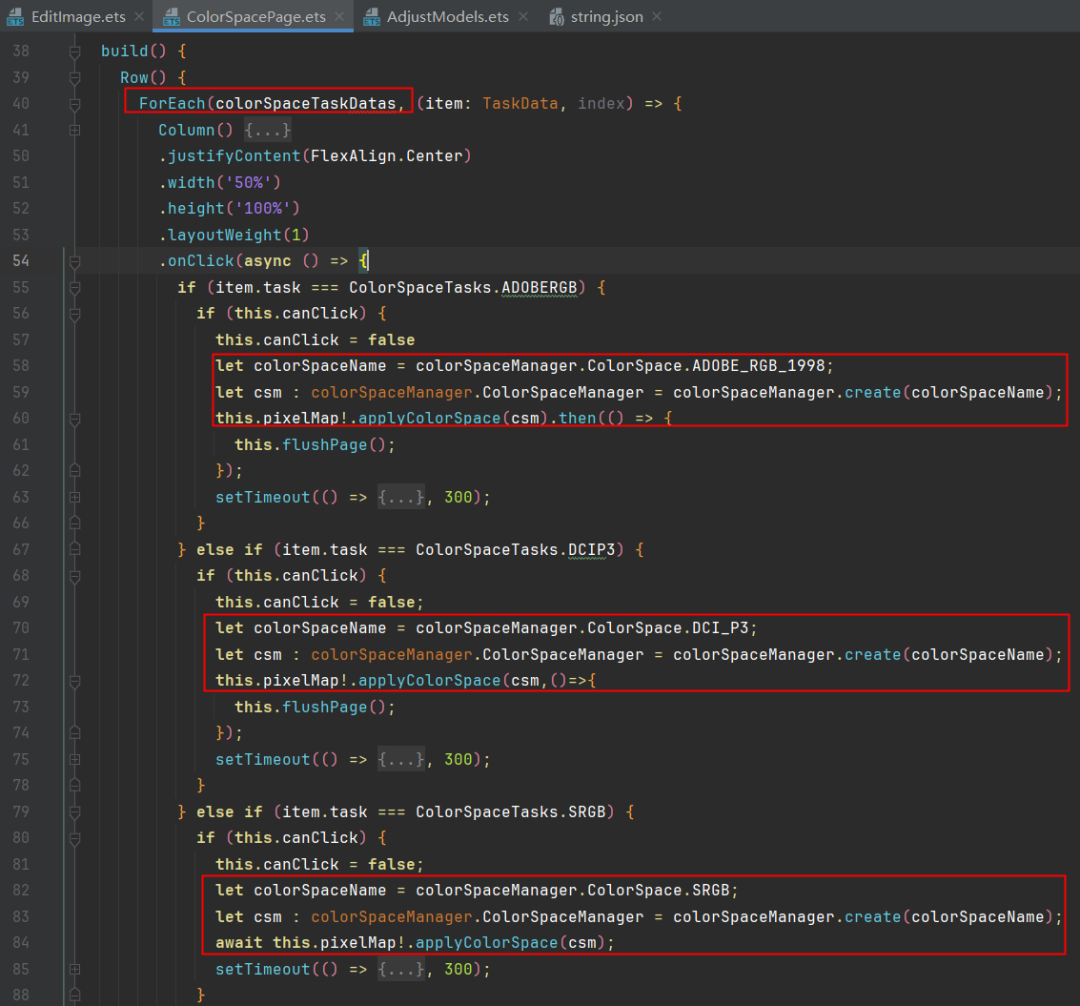Click line number 58 in the gutter
The image size is (1080, 1006).
coord(21,366)
